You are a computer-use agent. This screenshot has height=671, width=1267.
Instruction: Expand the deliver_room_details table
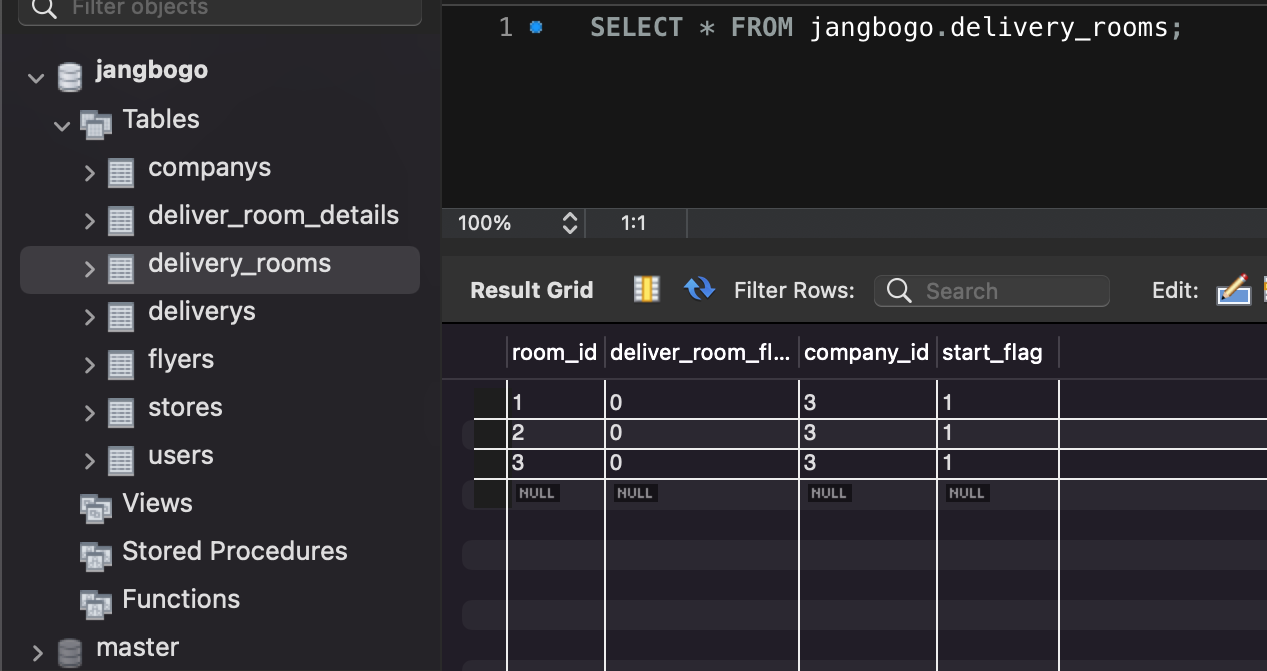(90, 221)
